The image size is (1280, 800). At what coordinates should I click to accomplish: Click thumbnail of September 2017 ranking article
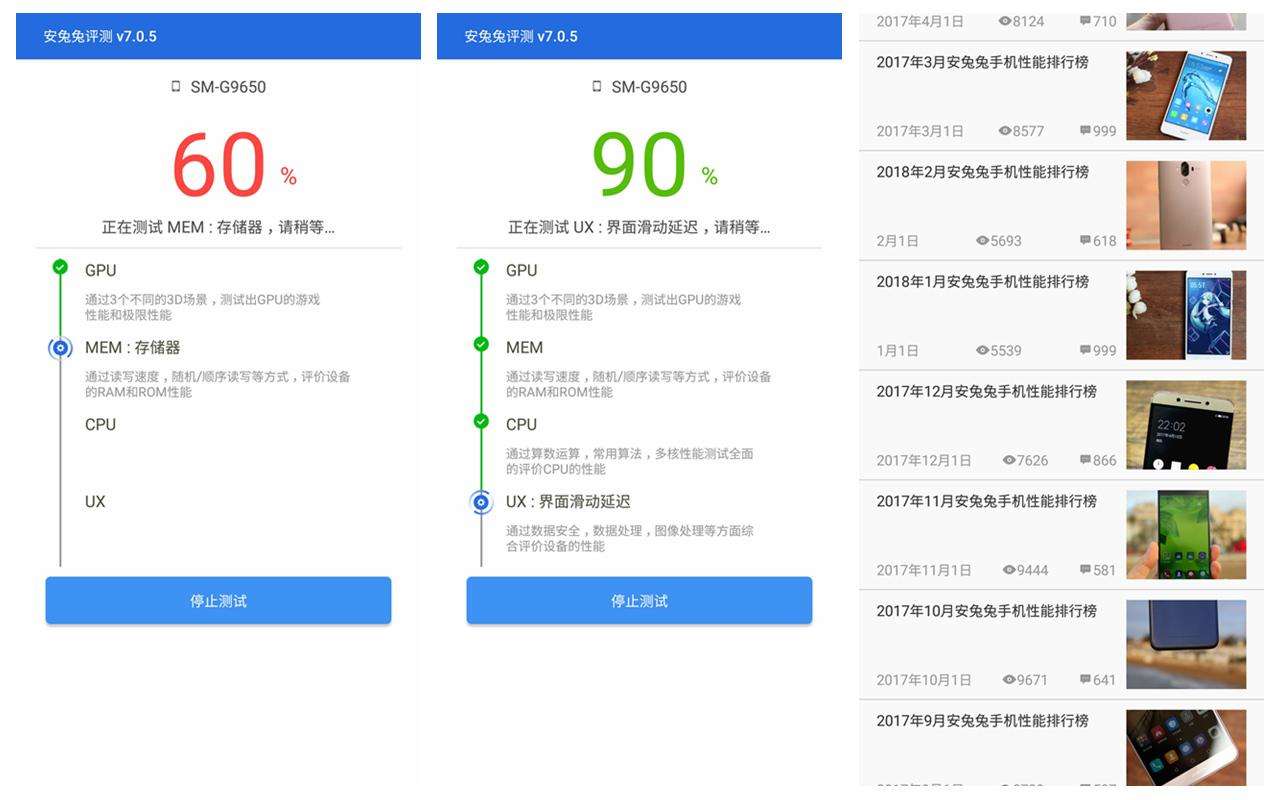point(1186,748)
